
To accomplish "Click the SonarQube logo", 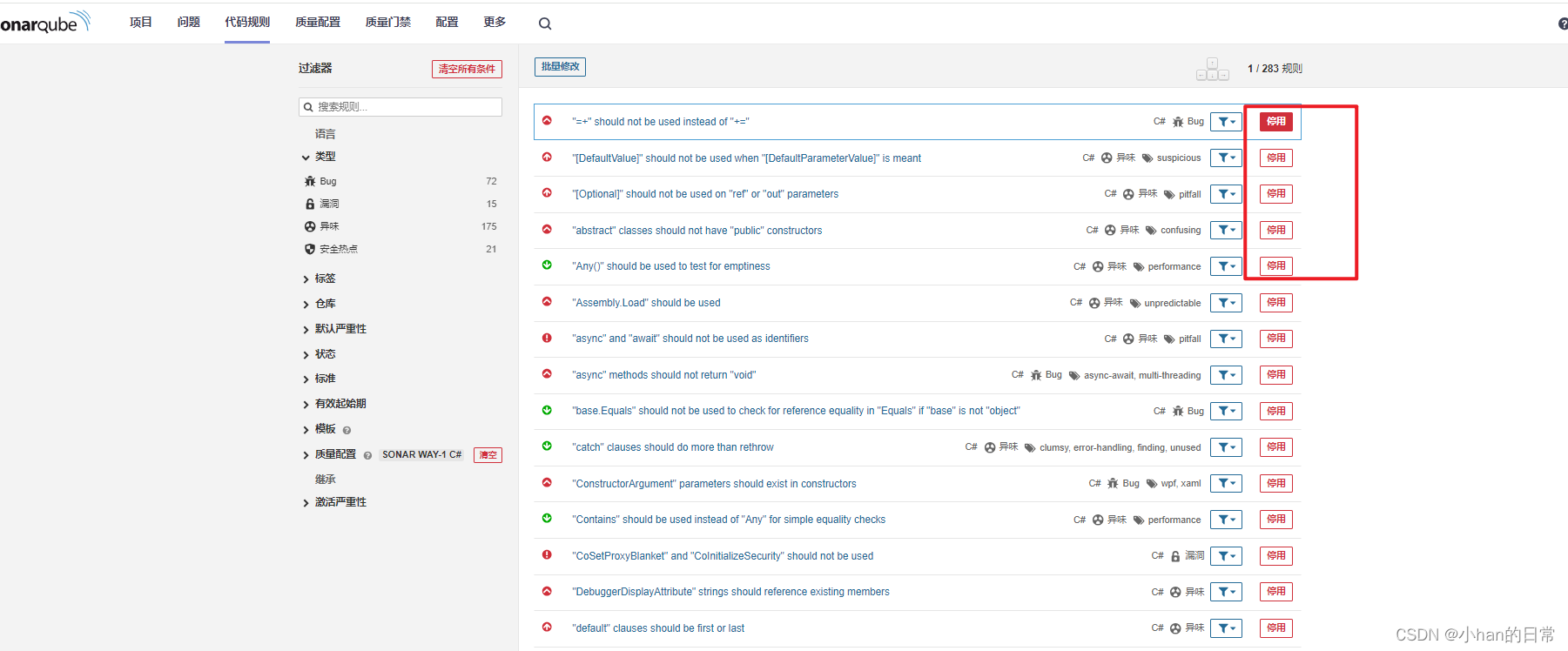I will (x=44, y=23).
